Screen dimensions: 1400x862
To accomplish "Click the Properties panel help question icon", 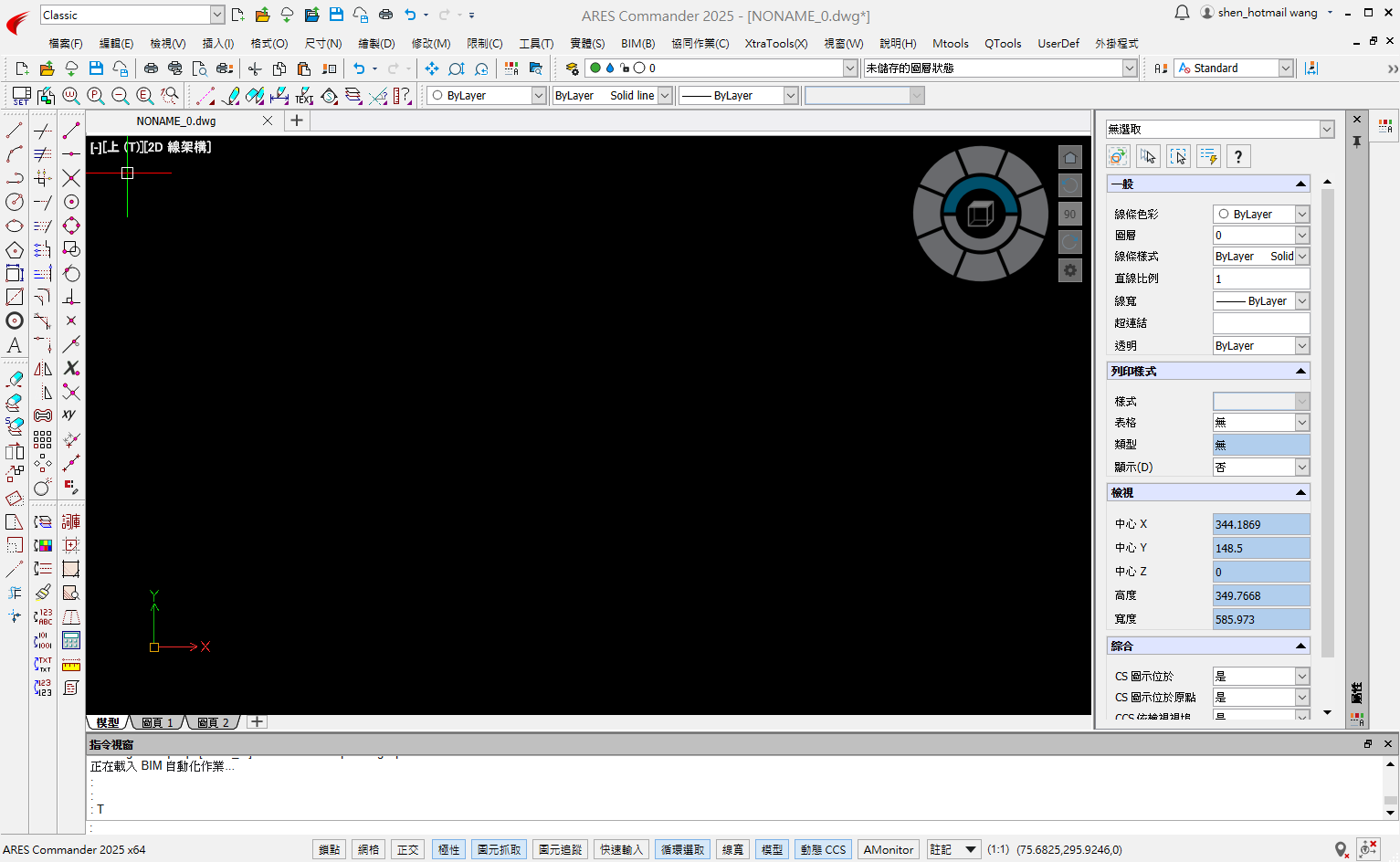I will pyautogui.click(x=1238, y=156).
